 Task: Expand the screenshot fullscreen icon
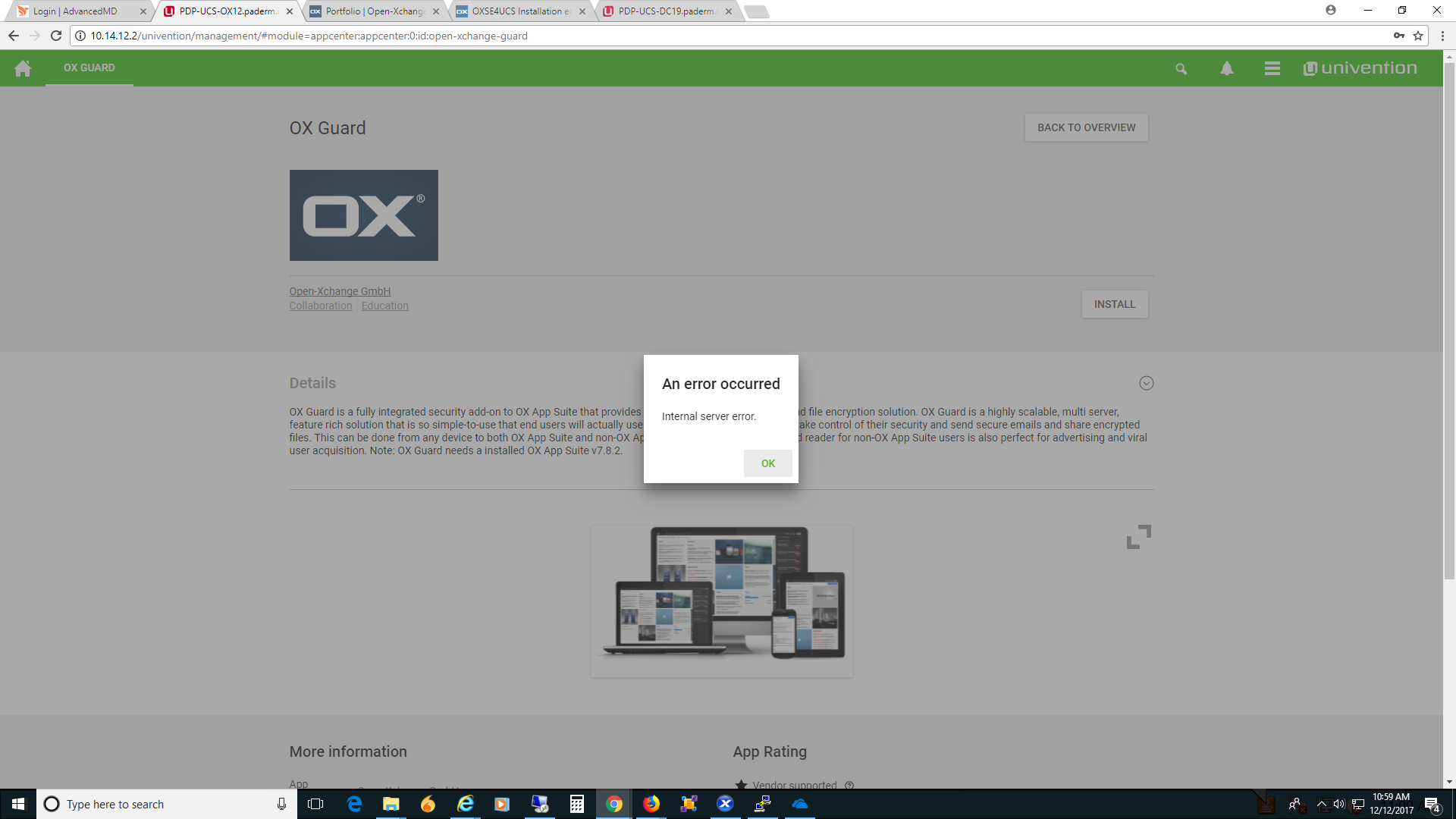click(1138, 537)
